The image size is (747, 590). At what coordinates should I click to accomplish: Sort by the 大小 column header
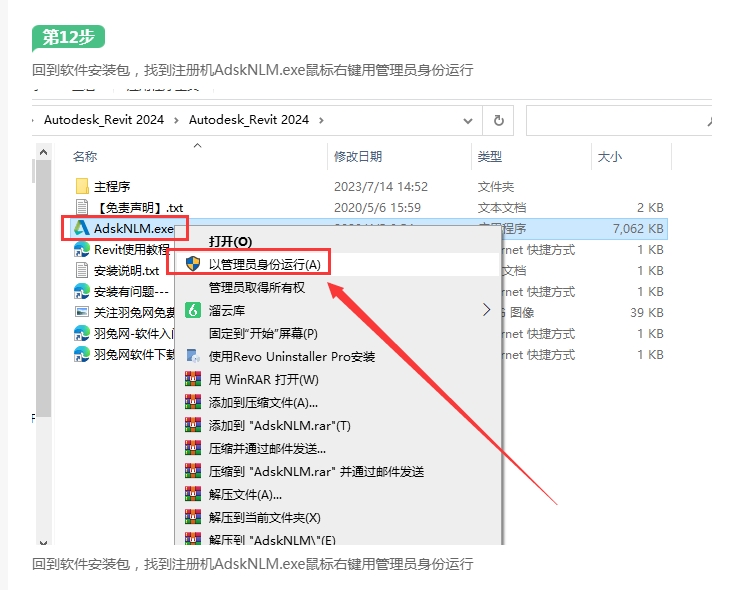point(610,156)
